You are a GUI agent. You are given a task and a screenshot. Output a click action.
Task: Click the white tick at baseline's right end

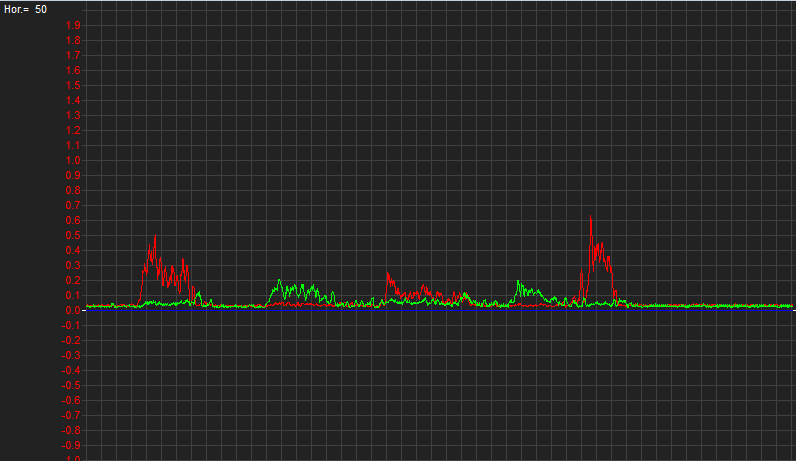pos(792,310)
